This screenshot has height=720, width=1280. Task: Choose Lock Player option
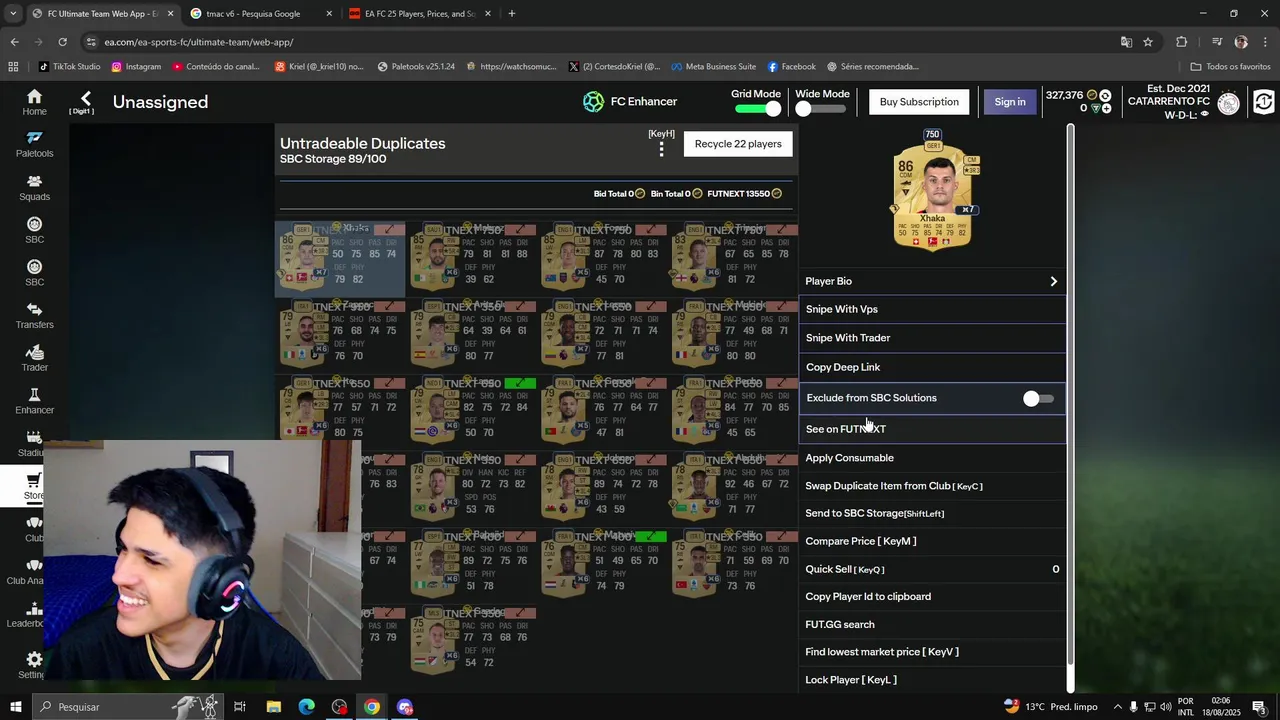pos(932,680)
